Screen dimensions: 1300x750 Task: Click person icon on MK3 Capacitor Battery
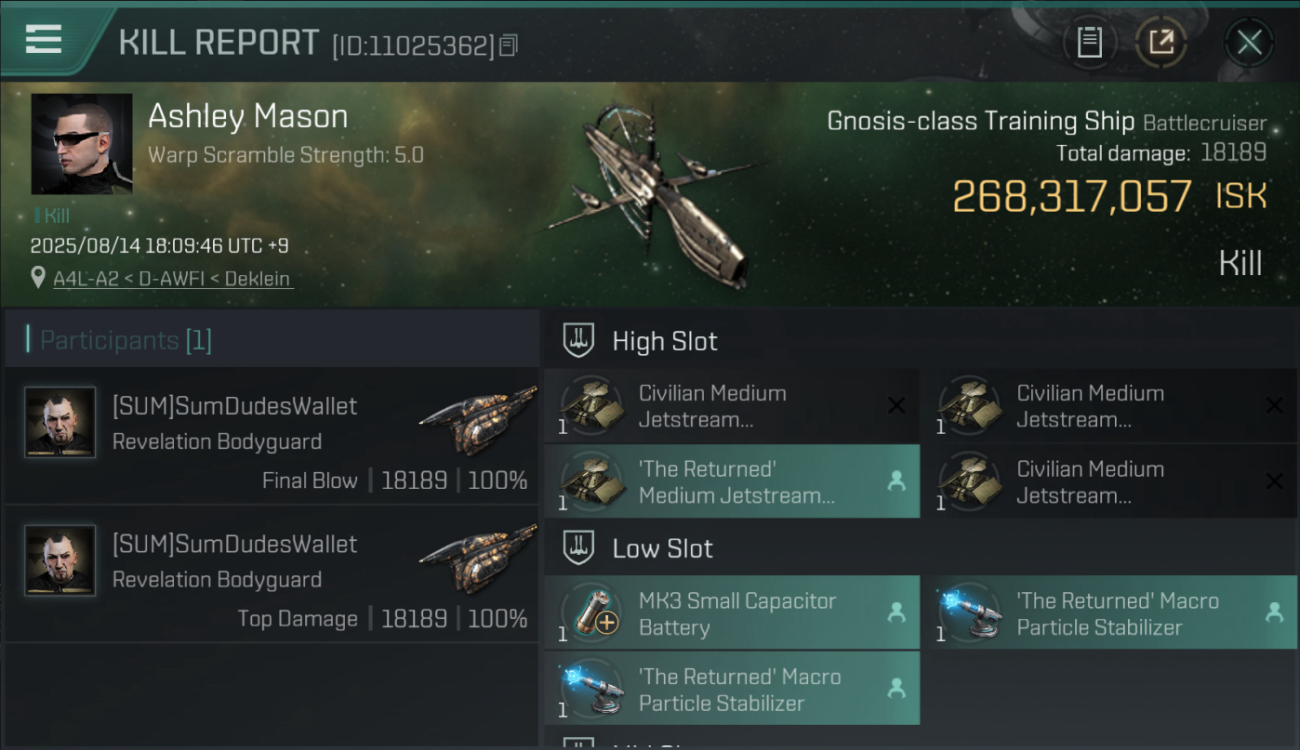click(x=896, y=613)
